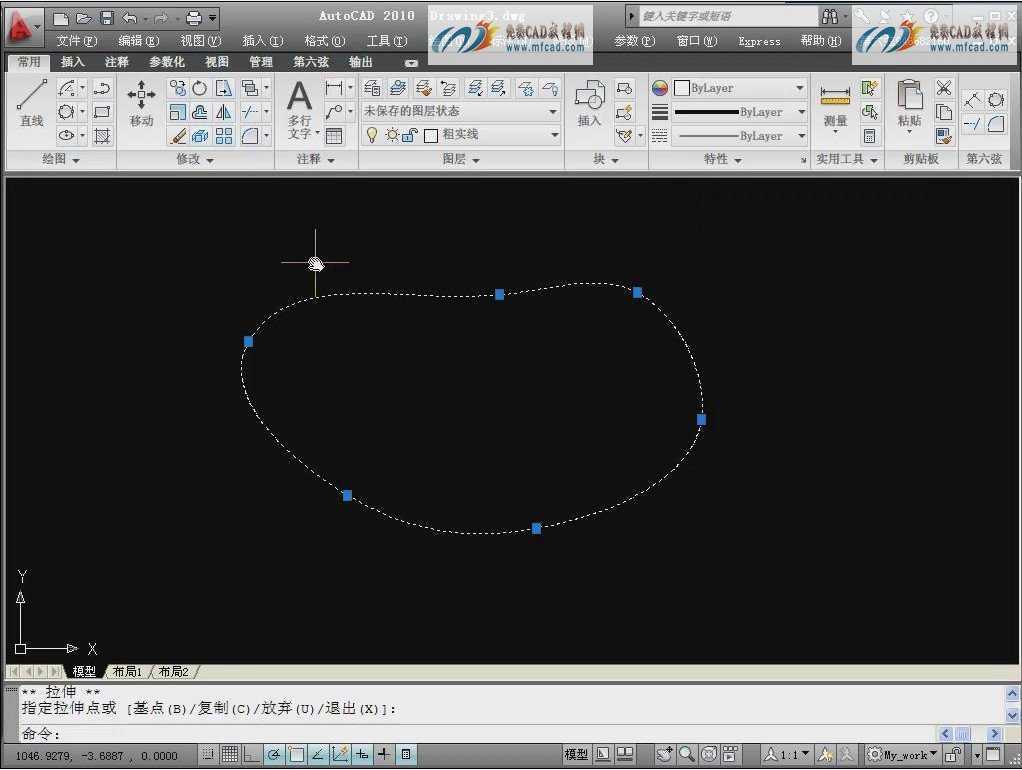This screenshot has height=770, width=1022.
Task: Click the layer color swatch beside 粗实线
Action: pyautogui.click(x=430, y=136)
